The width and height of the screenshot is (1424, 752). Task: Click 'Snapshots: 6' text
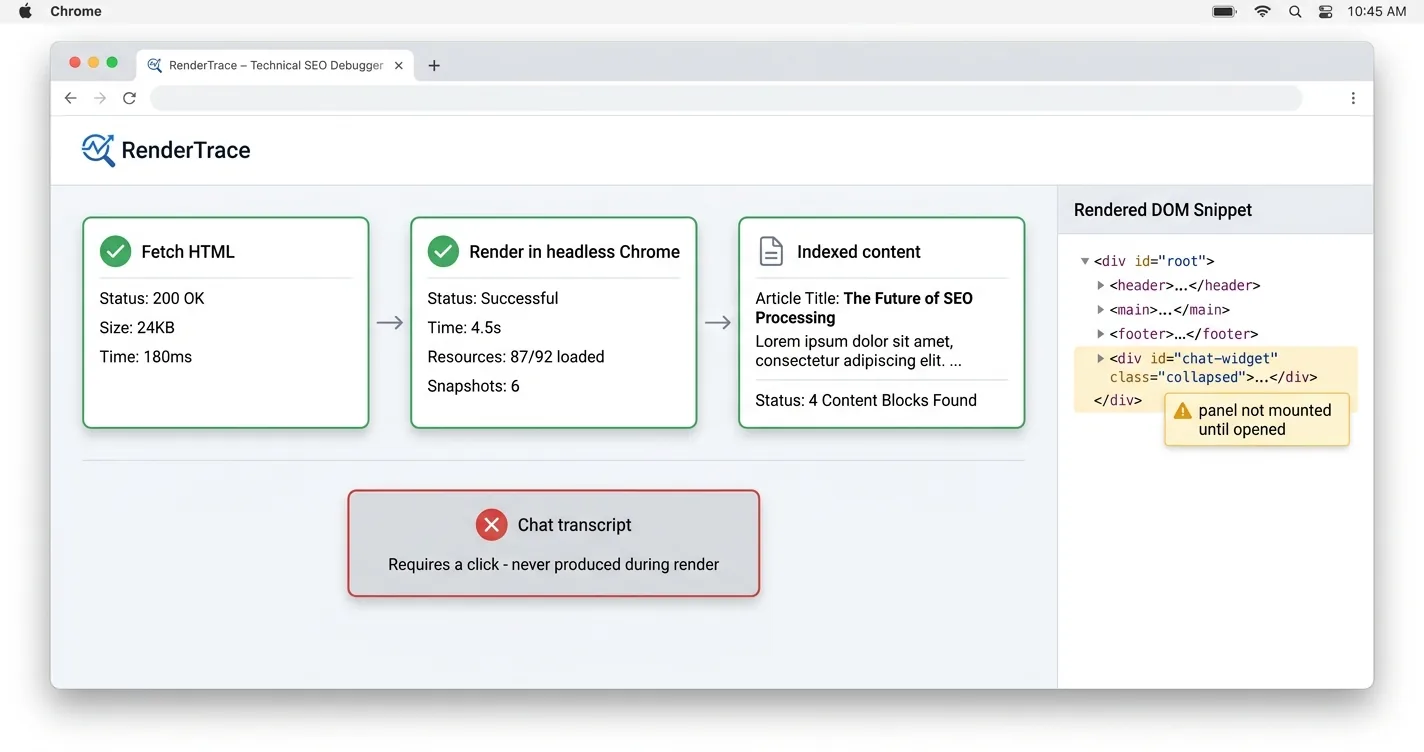(x=473, y=386)
